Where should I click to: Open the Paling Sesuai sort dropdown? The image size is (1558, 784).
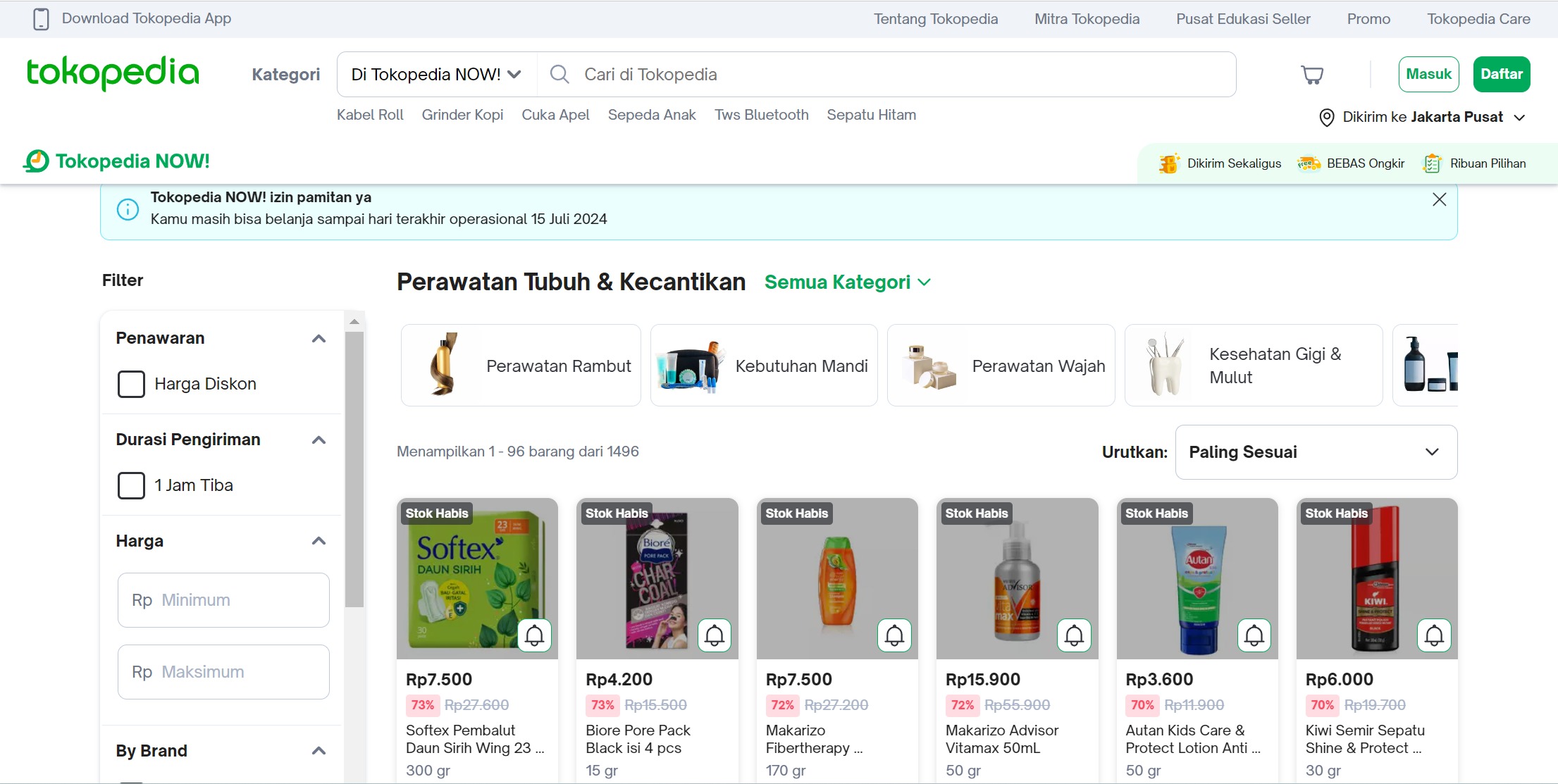(1316, 452)
